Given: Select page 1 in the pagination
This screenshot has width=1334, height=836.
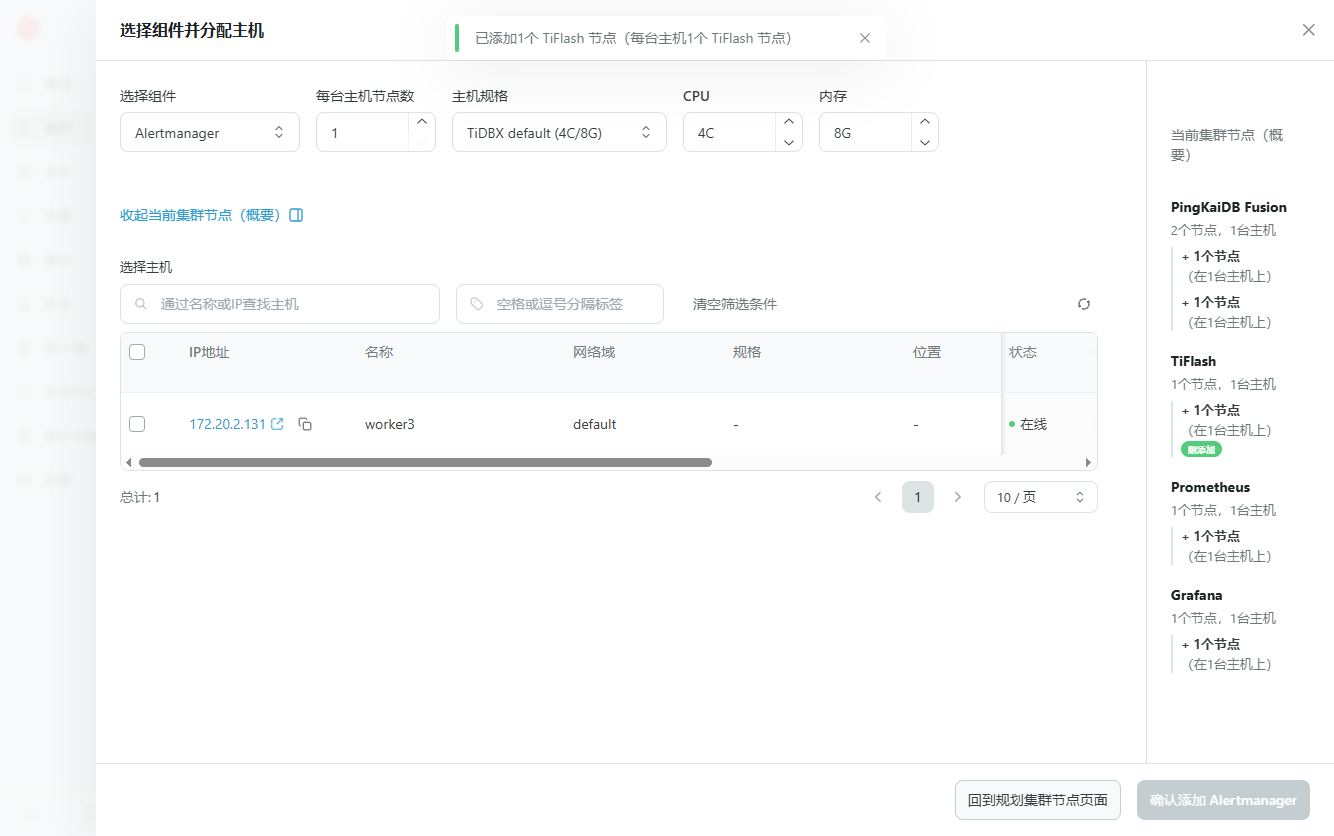Looking at the screenshot, I should coord(917,497).
